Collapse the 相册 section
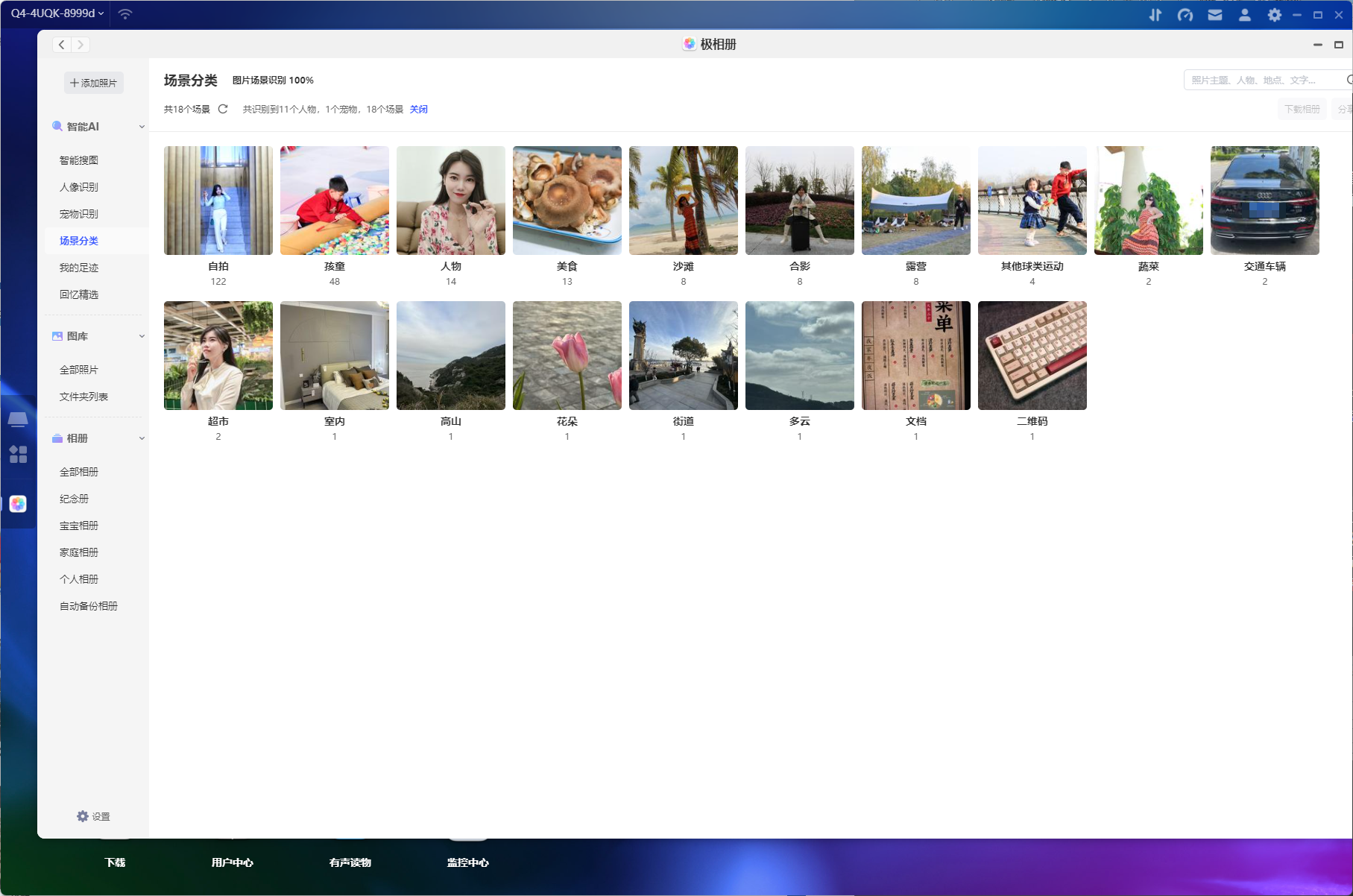 tap(142, 438)
